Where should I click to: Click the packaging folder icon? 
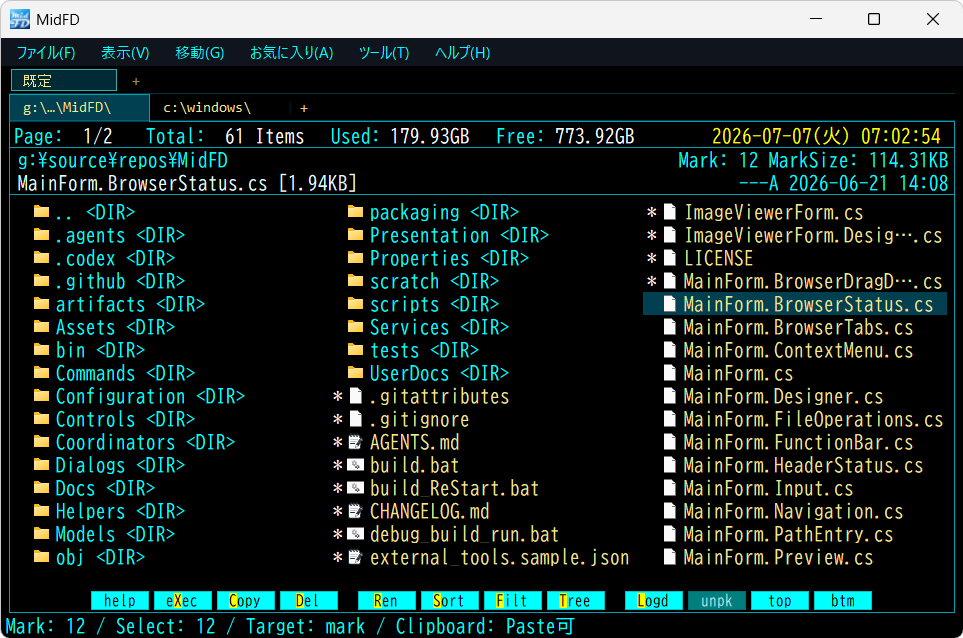(x=356, y=212)
